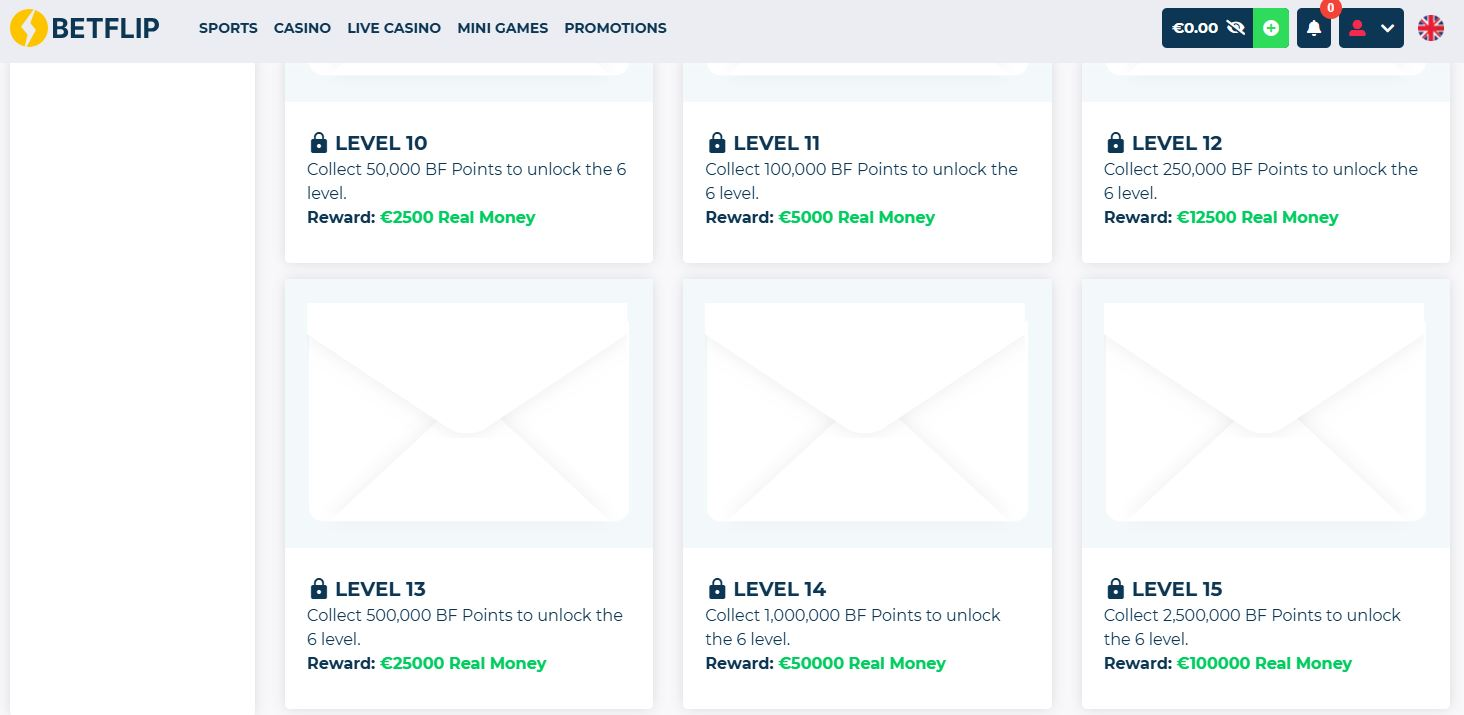The image size is (1464, 715).
Task: Click the Level 11 lock icon
Action: pos(717,142)
